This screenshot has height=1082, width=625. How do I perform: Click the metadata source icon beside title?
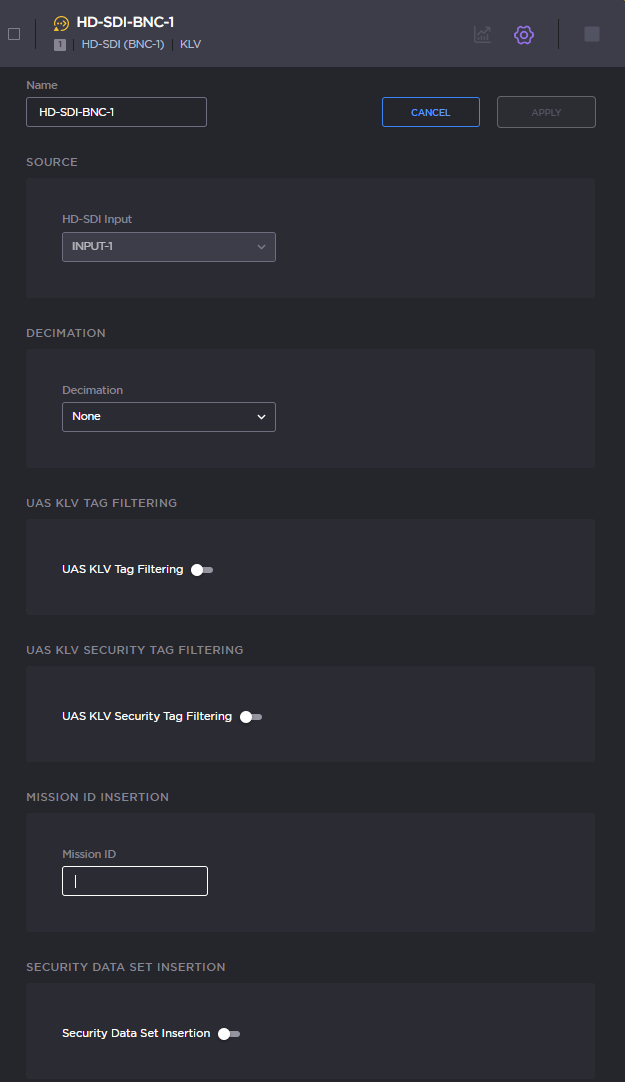point(62,23)
